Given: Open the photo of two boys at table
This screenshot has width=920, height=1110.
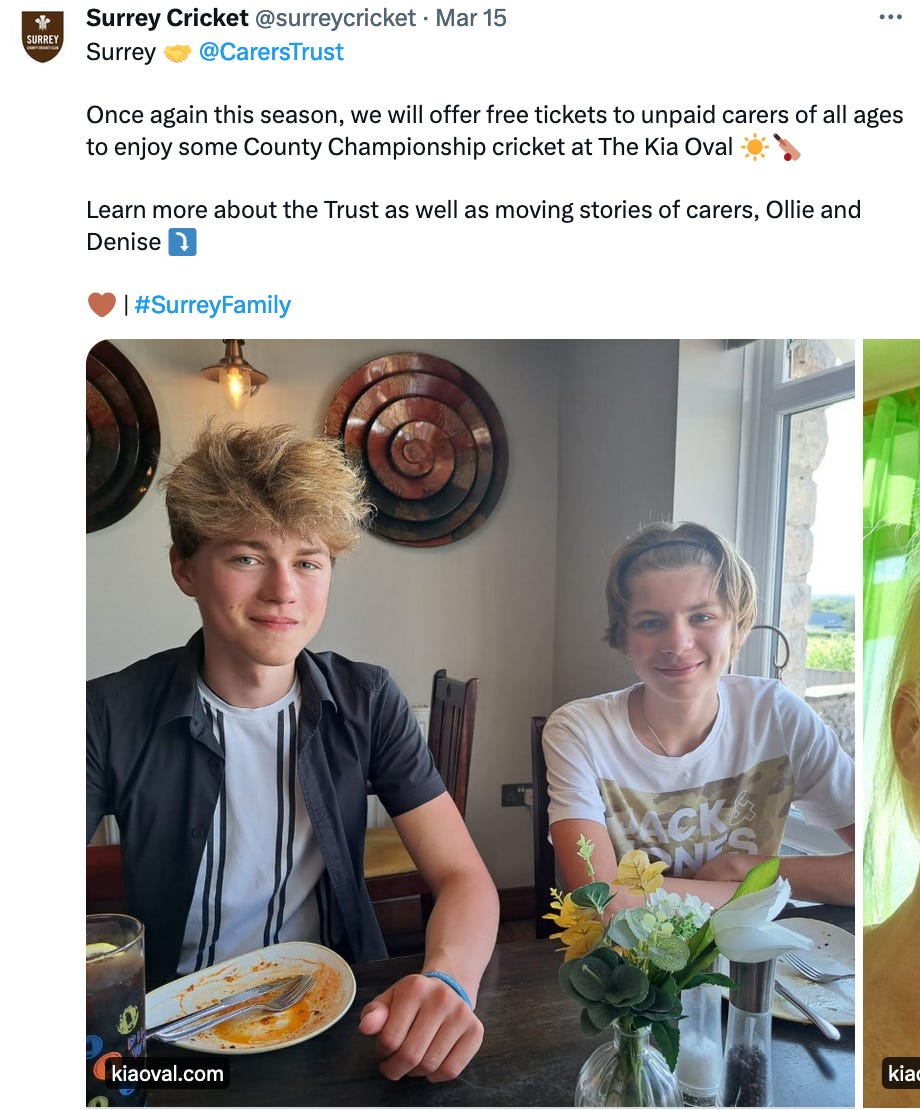Looking at the screenshot, I should [x=471, y=723].
